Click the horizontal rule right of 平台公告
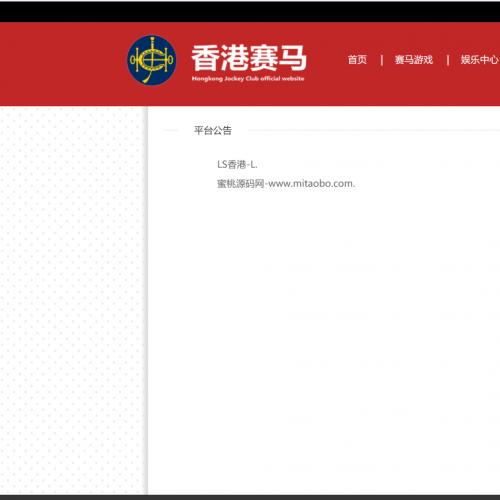This screenshot has width=500, height=500. [374, 130]
